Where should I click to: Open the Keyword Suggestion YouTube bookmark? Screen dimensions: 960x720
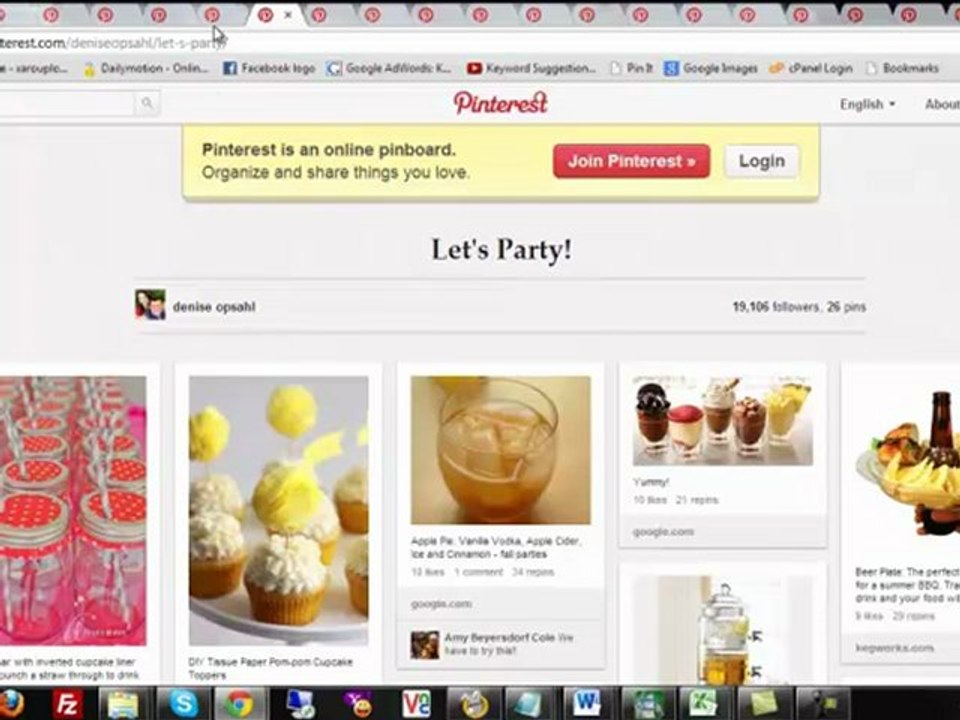pos(531,68)
